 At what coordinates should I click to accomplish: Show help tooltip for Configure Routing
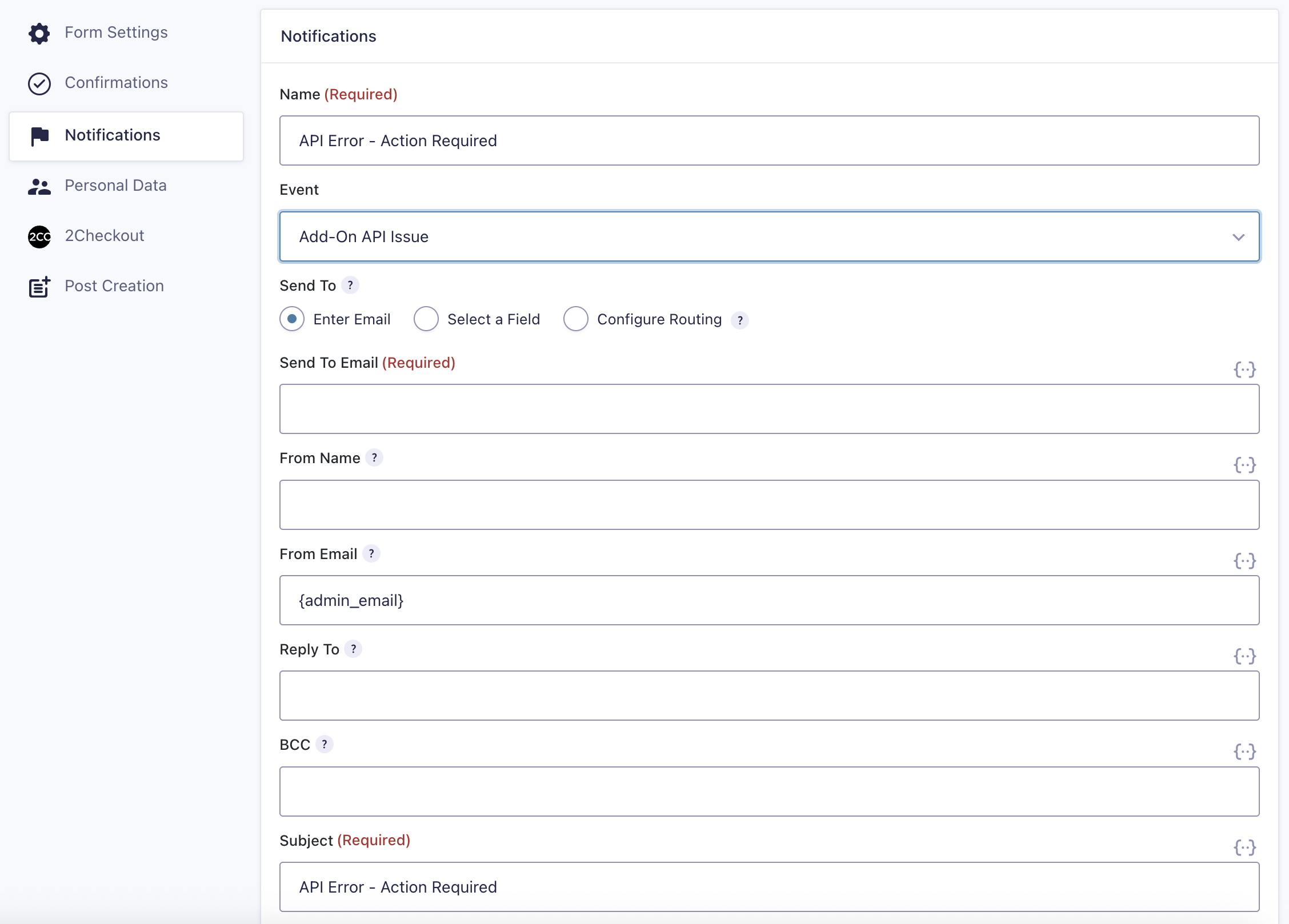740,320
